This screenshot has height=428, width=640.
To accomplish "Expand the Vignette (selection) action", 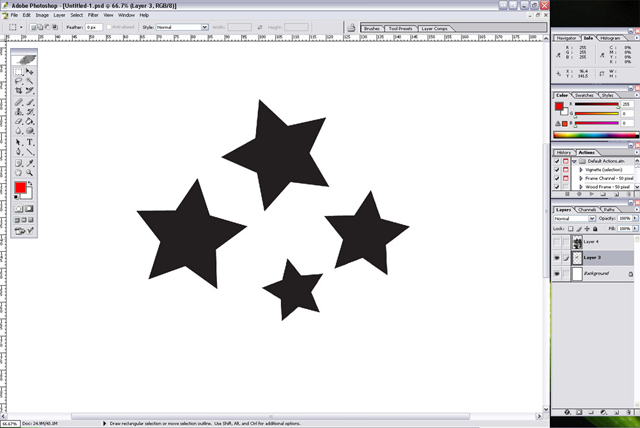I will point(581,170).
